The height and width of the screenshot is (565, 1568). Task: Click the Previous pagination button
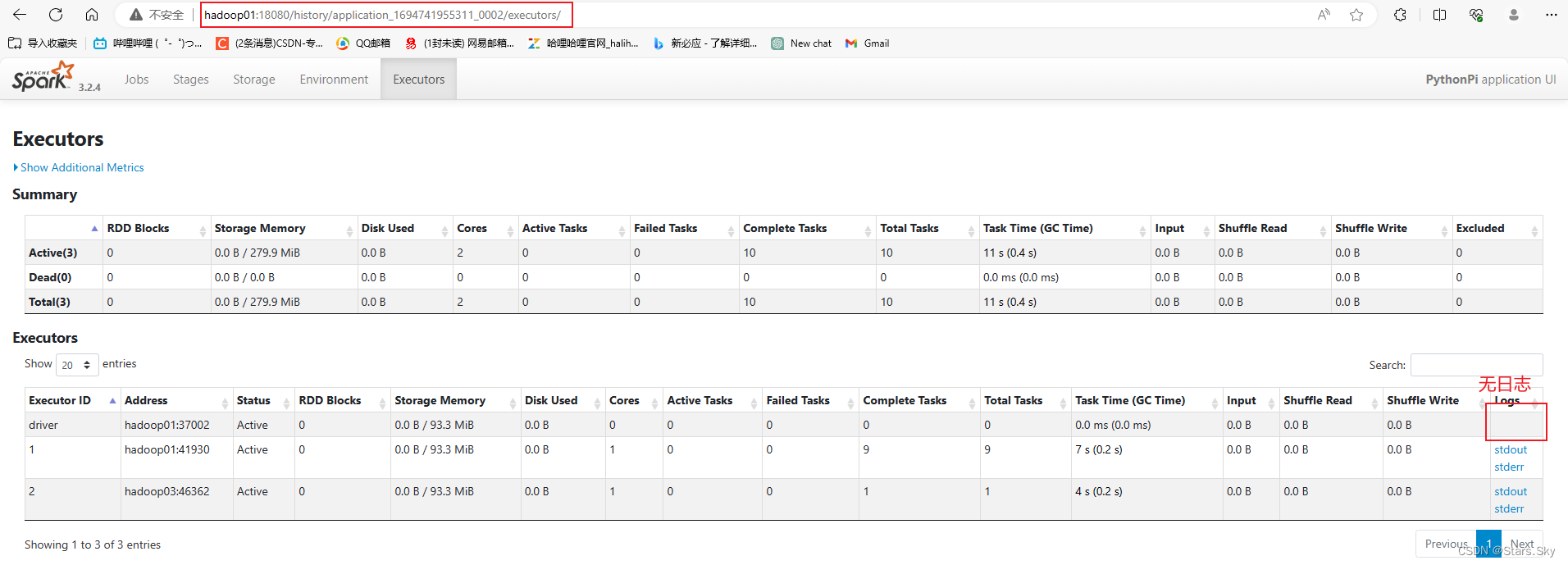(x=1445, y=544)
